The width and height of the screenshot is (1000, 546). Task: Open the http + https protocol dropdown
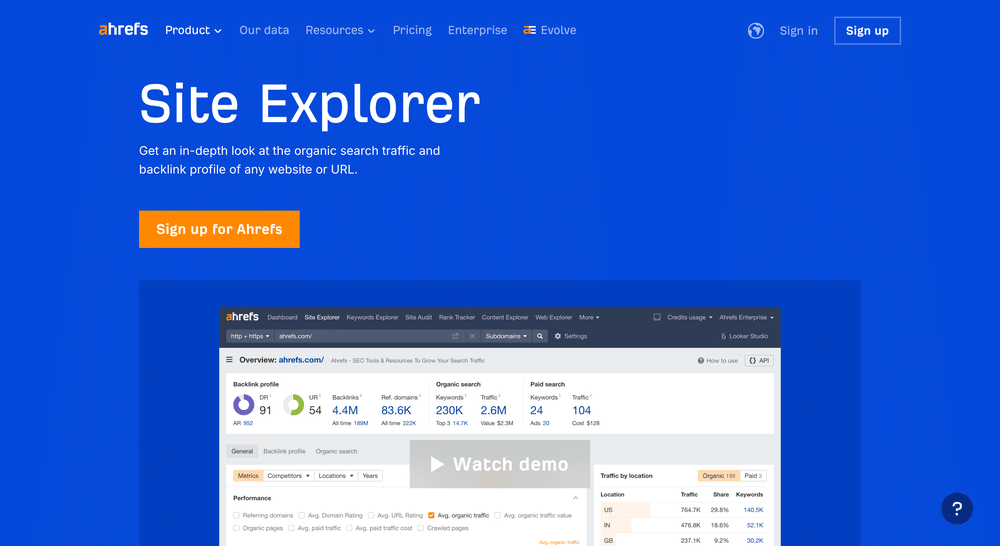pos(249,336)
